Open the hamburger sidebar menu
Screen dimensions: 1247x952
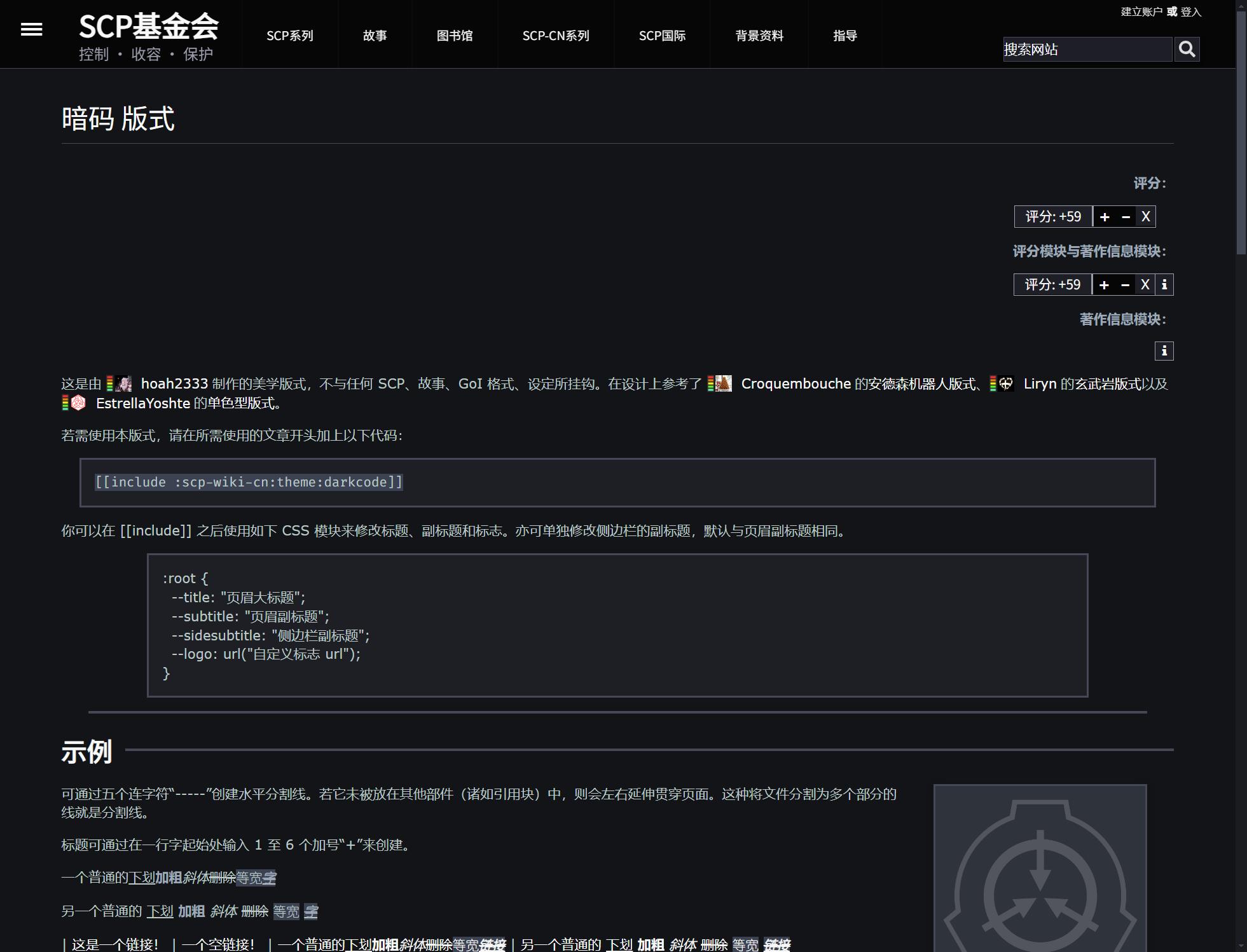(31, 29)
